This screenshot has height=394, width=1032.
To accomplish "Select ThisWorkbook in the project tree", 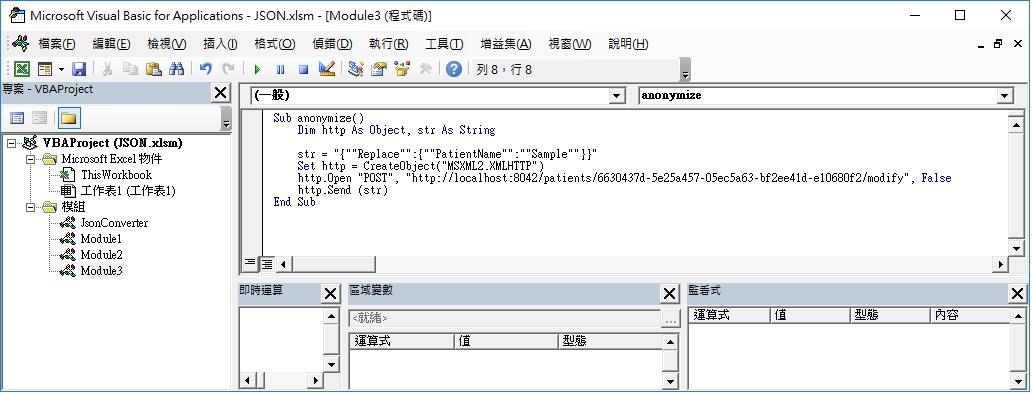I will 116,175.
